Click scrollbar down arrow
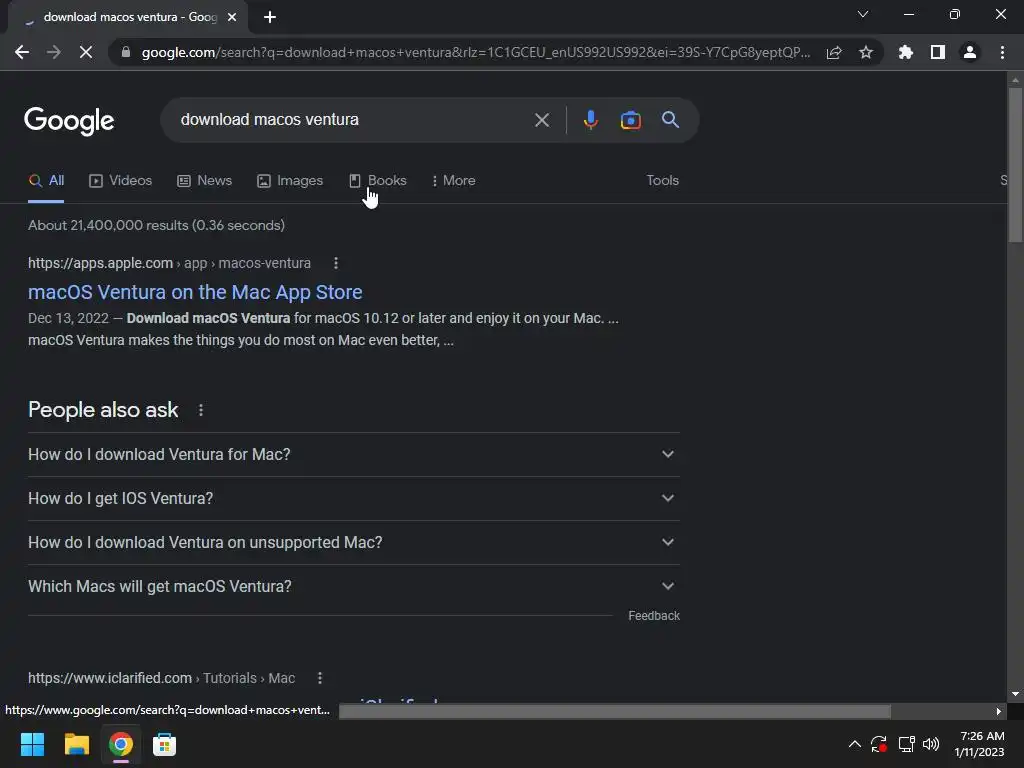 click(x=1015, y=694)
